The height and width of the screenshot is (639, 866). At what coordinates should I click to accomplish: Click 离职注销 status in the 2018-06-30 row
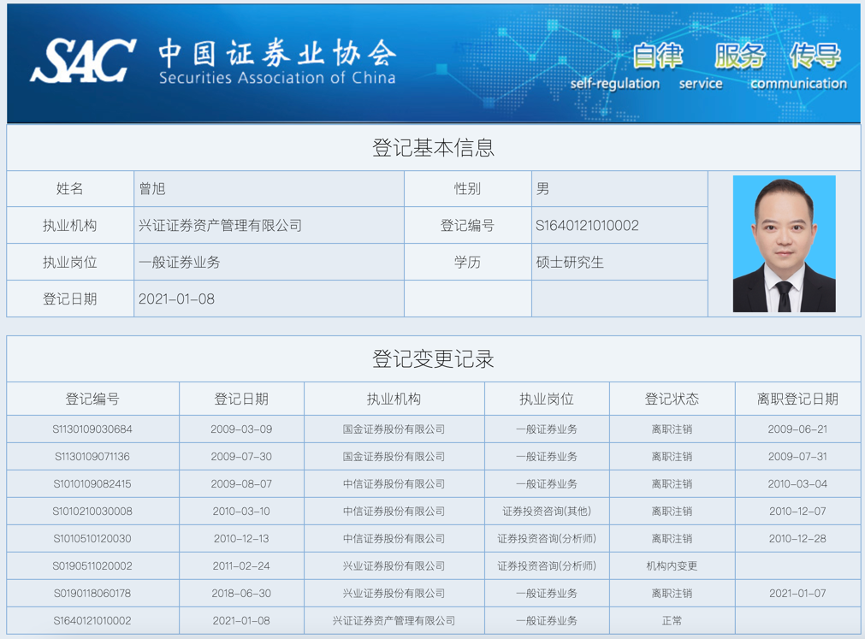pos(672,593)
